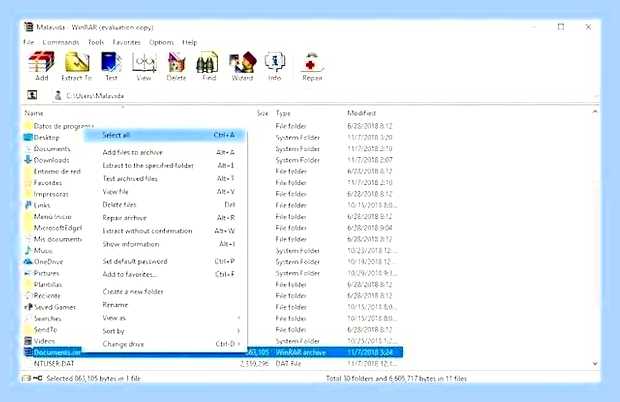Click the Music note folder icon
620x402 pixels.
pyautogui.click(x=28, y=251)
